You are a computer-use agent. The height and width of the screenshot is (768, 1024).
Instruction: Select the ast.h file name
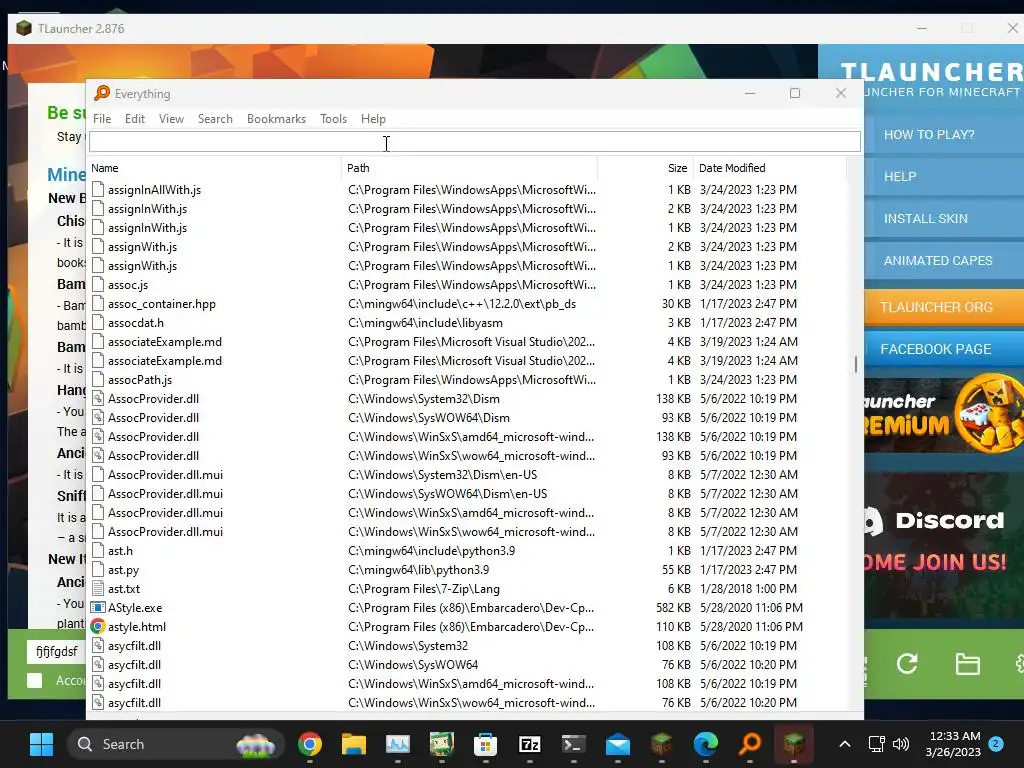120,551
